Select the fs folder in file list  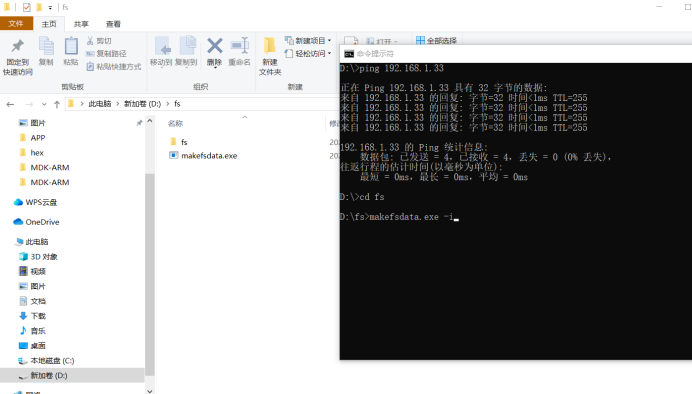click(179, 142)
